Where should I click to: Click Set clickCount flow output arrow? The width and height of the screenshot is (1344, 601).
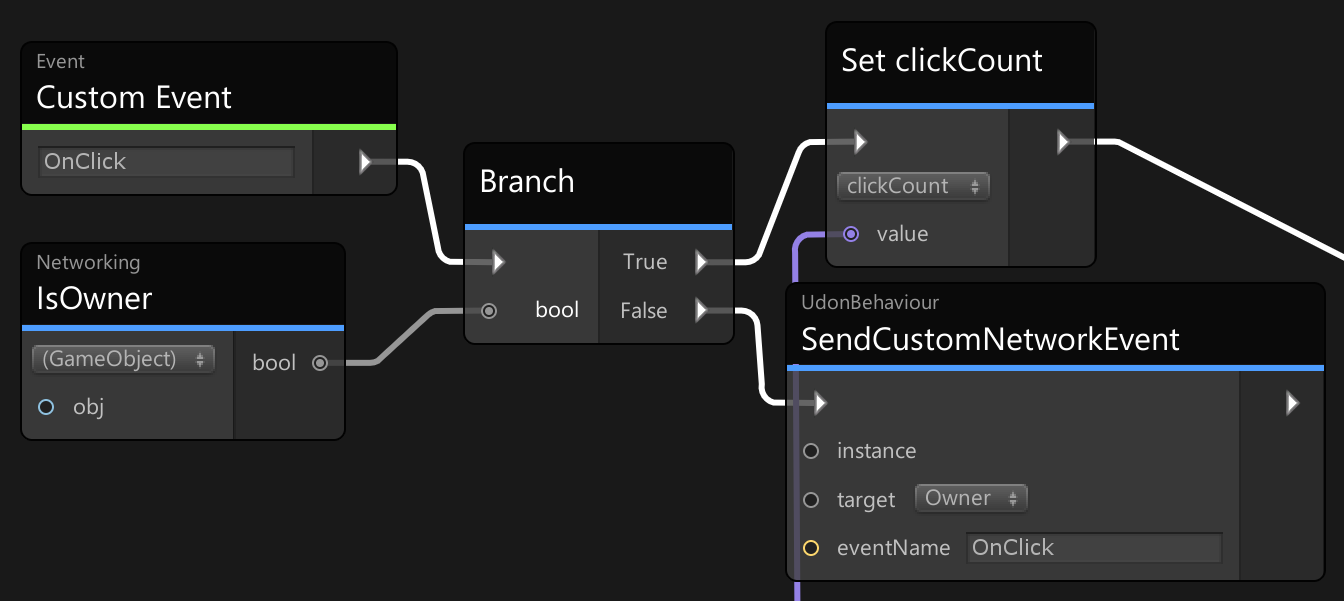(1064, 142)
